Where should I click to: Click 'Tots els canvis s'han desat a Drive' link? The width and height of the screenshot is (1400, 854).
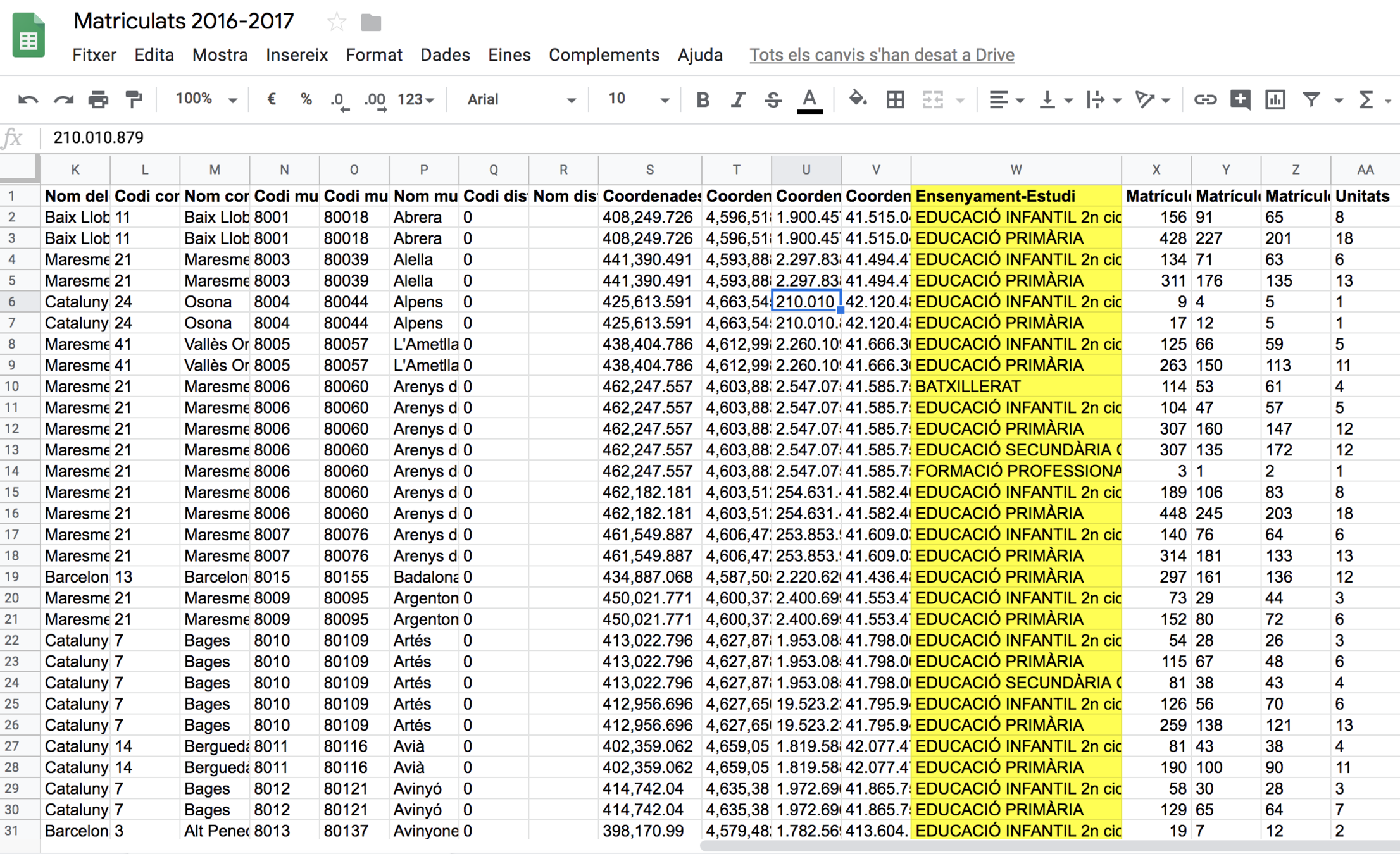pos(882,55)
